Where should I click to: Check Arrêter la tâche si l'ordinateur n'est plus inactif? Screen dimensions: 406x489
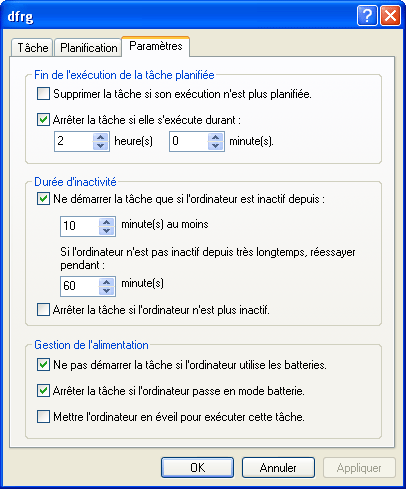click(43, 310)
